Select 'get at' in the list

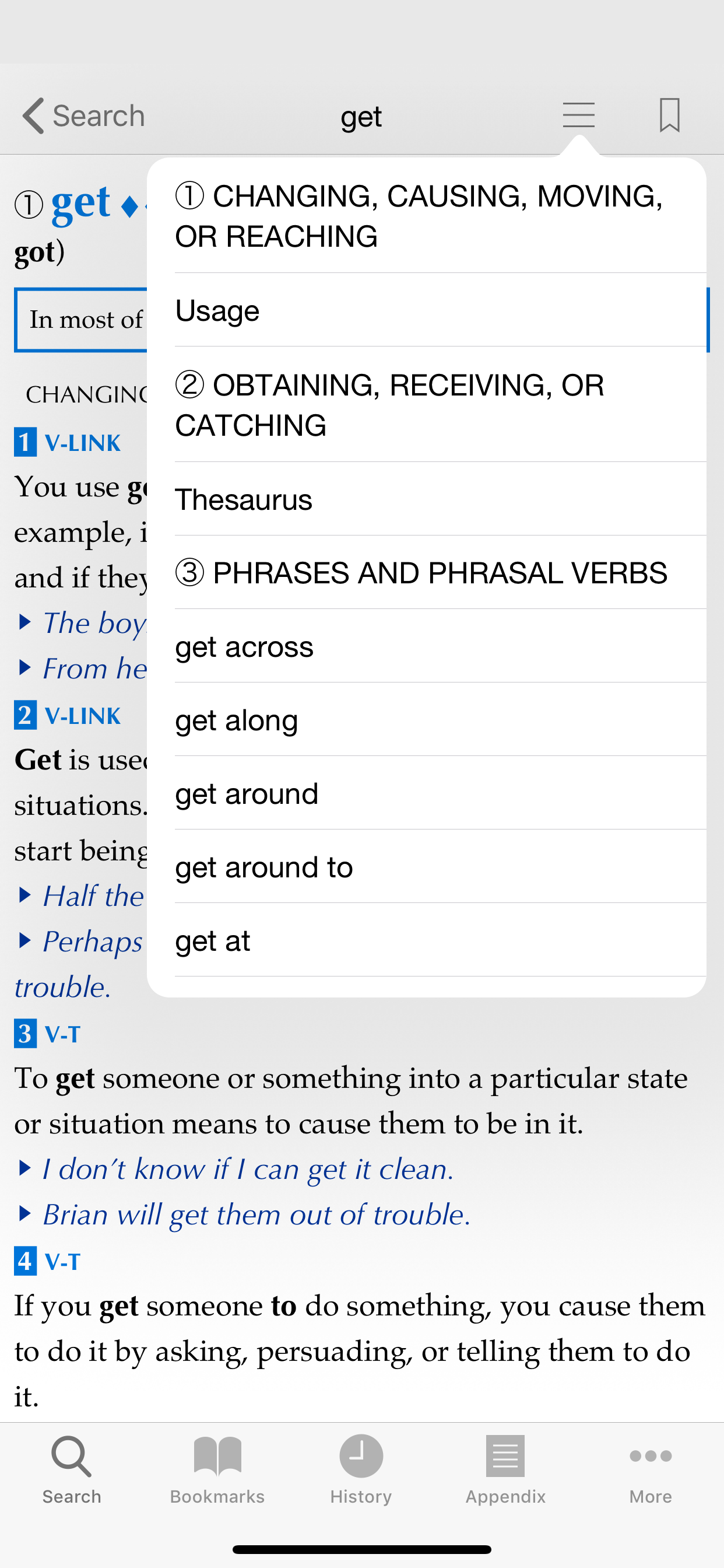(426, 940)
